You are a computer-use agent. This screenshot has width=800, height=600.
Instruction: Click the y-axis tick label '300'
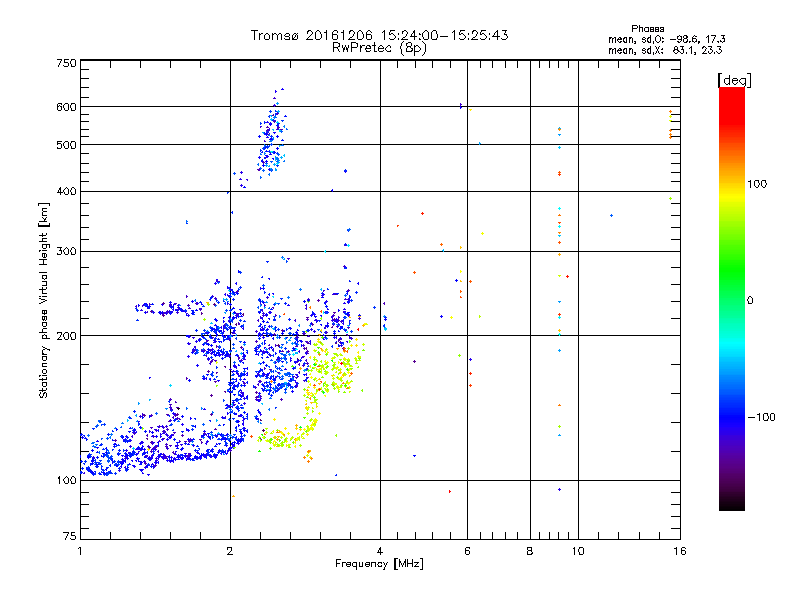[67, 252]
